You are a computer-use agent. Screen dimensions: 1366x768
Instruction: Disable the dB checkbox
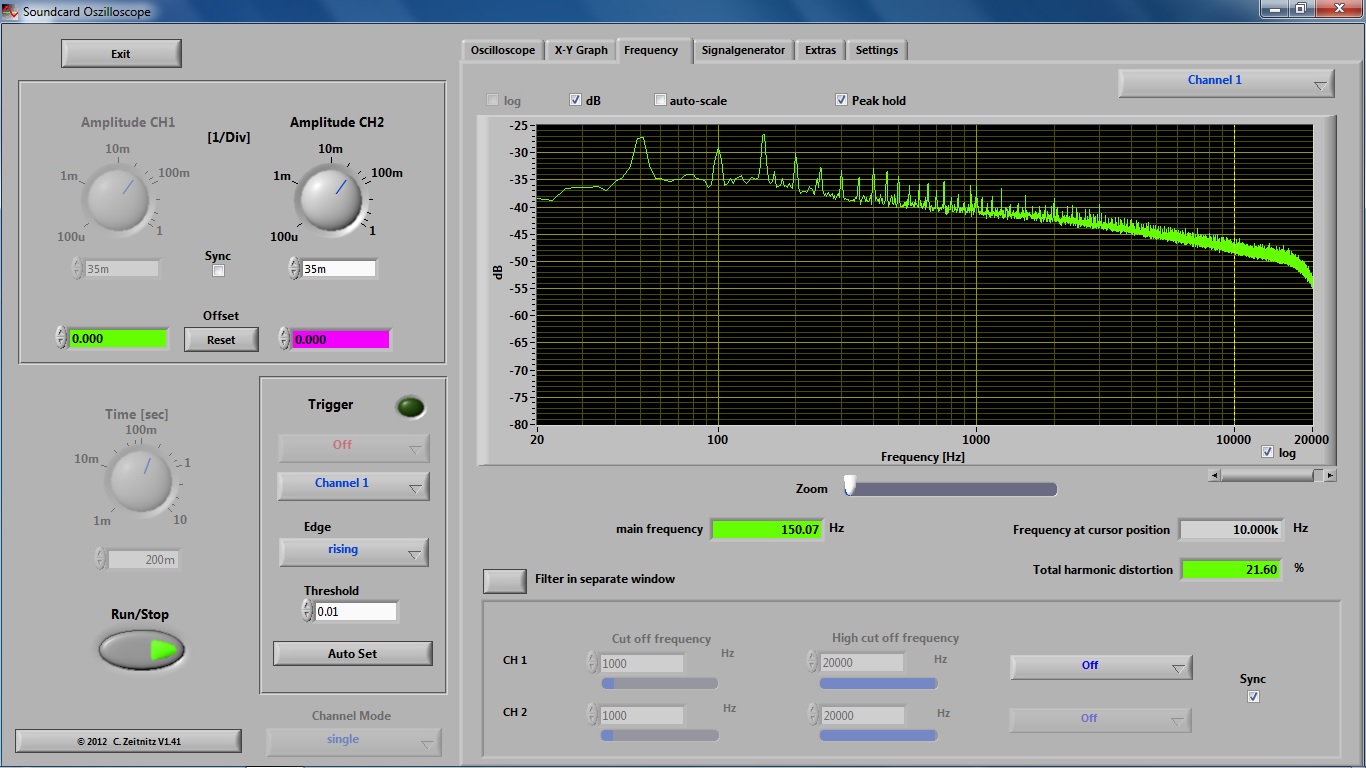tap(576, 100)
